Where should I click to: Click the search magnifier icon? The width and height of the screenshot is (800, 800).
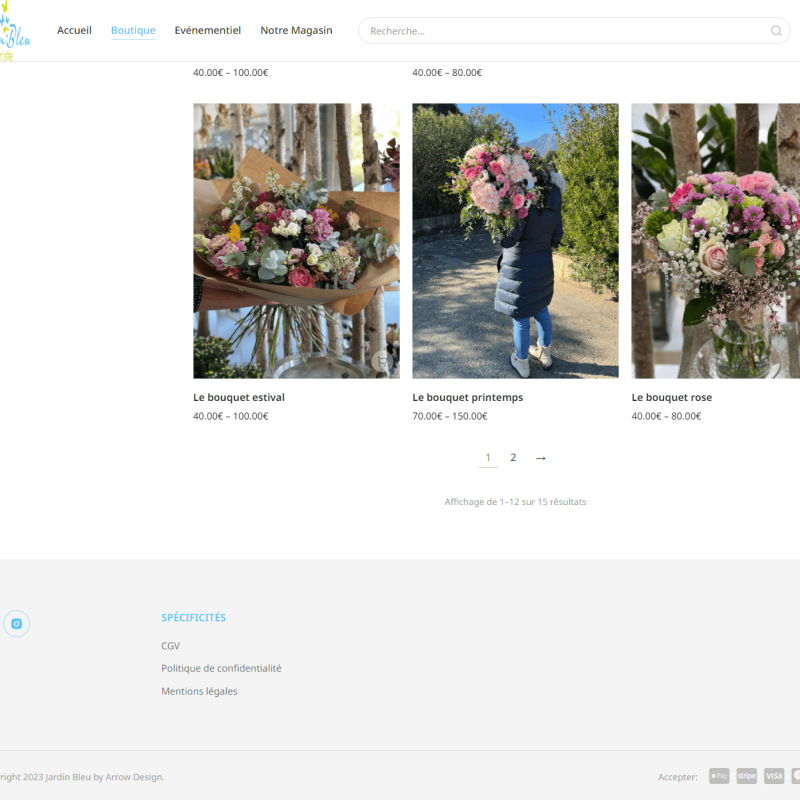(x=776, y=31)
